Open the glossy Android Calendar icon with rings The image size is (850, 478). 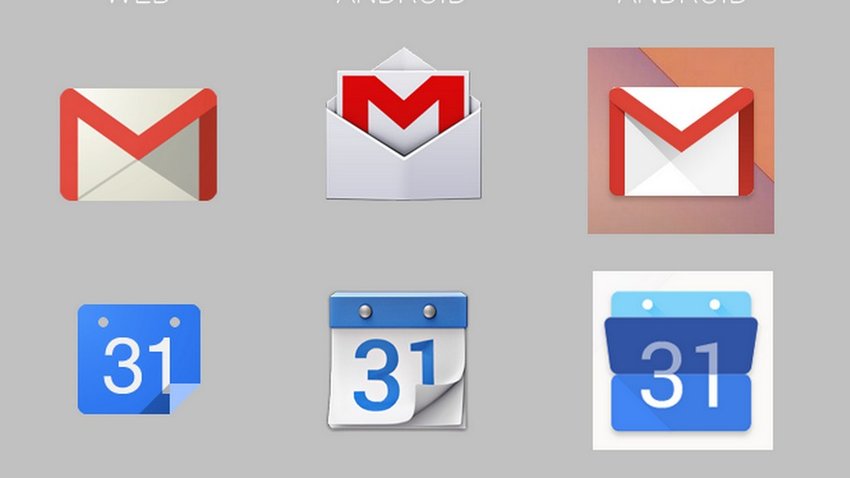pos(398,360)
